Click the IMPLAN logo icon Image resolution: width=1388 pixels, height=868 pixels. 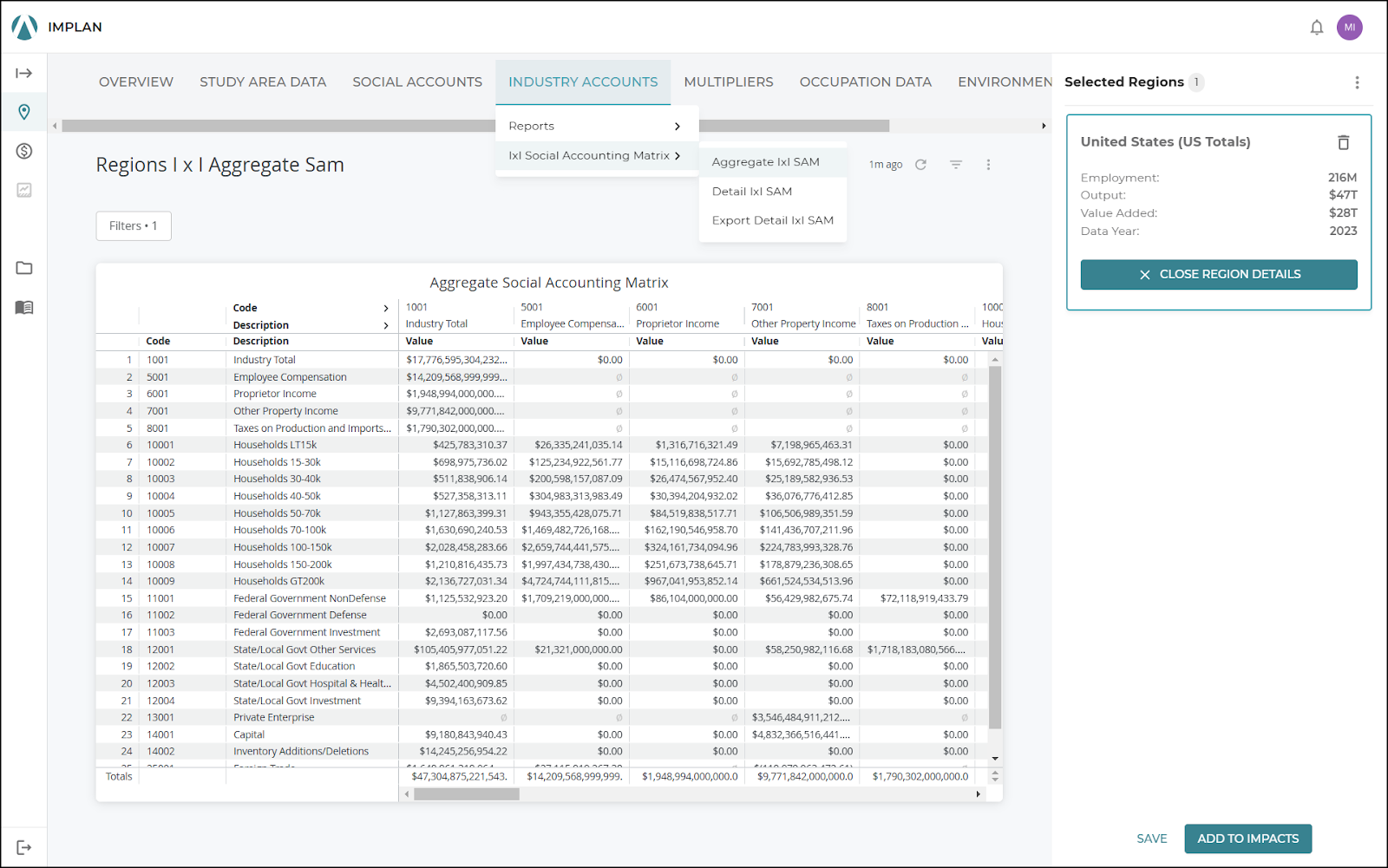click(x=24, y=27)
